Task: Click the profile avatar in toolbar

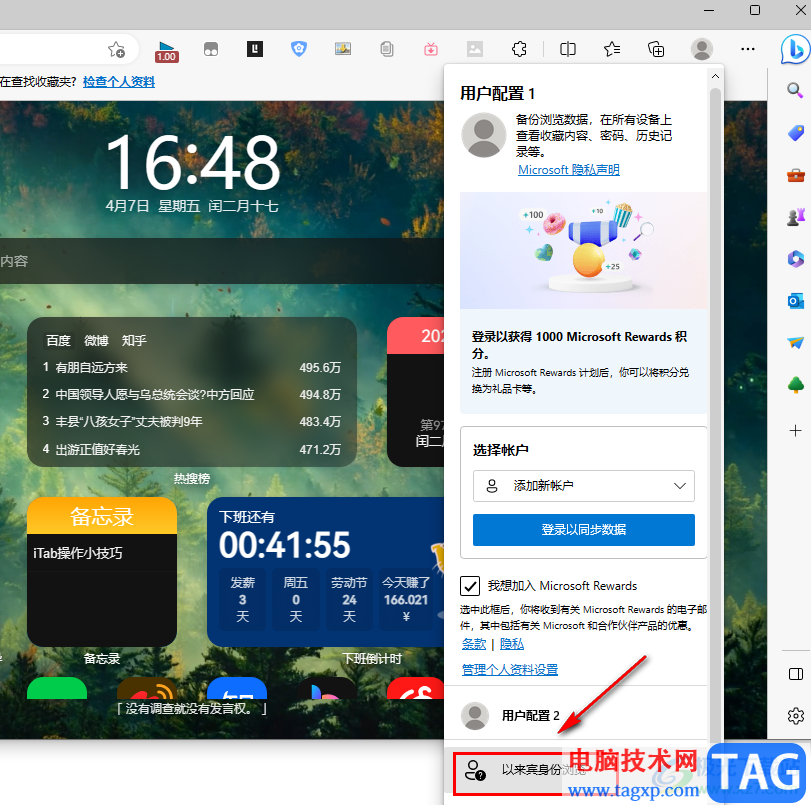Action: [702, 49]
